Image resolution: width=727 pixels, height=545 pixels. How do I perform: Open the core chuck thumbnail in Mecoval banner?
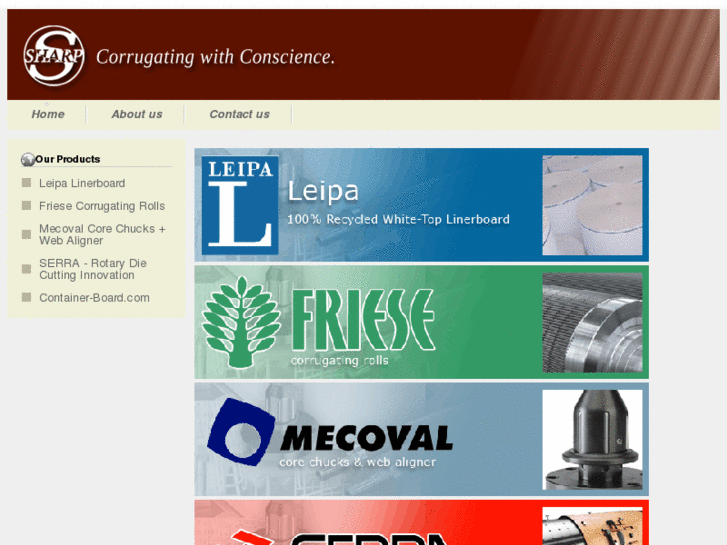pyautogui.click(x=592, y=440)
